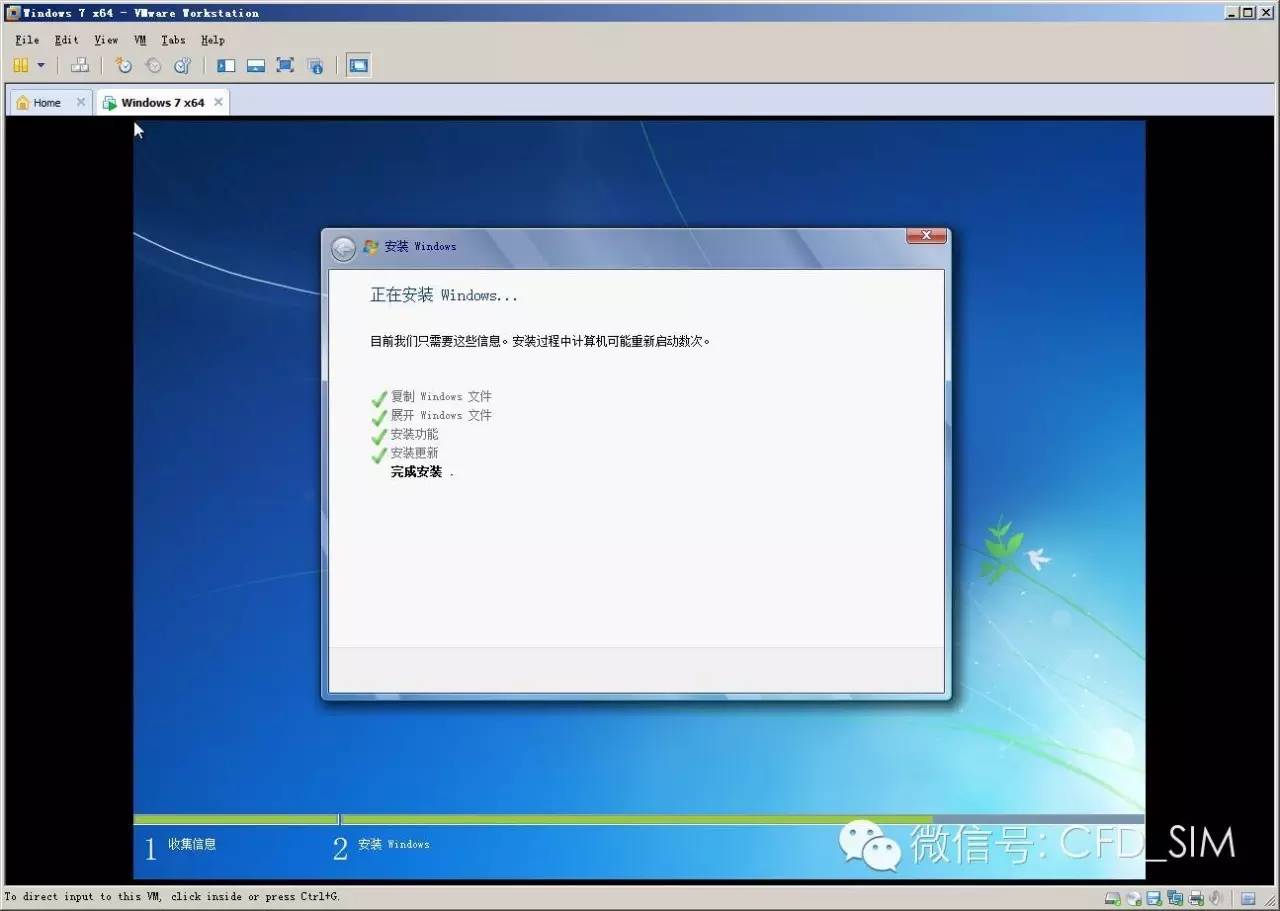Click the Send Ctrl+Alt+Del toolbar icon
Viewport: 1280px width, 911px height.
(x=80, y=66)
